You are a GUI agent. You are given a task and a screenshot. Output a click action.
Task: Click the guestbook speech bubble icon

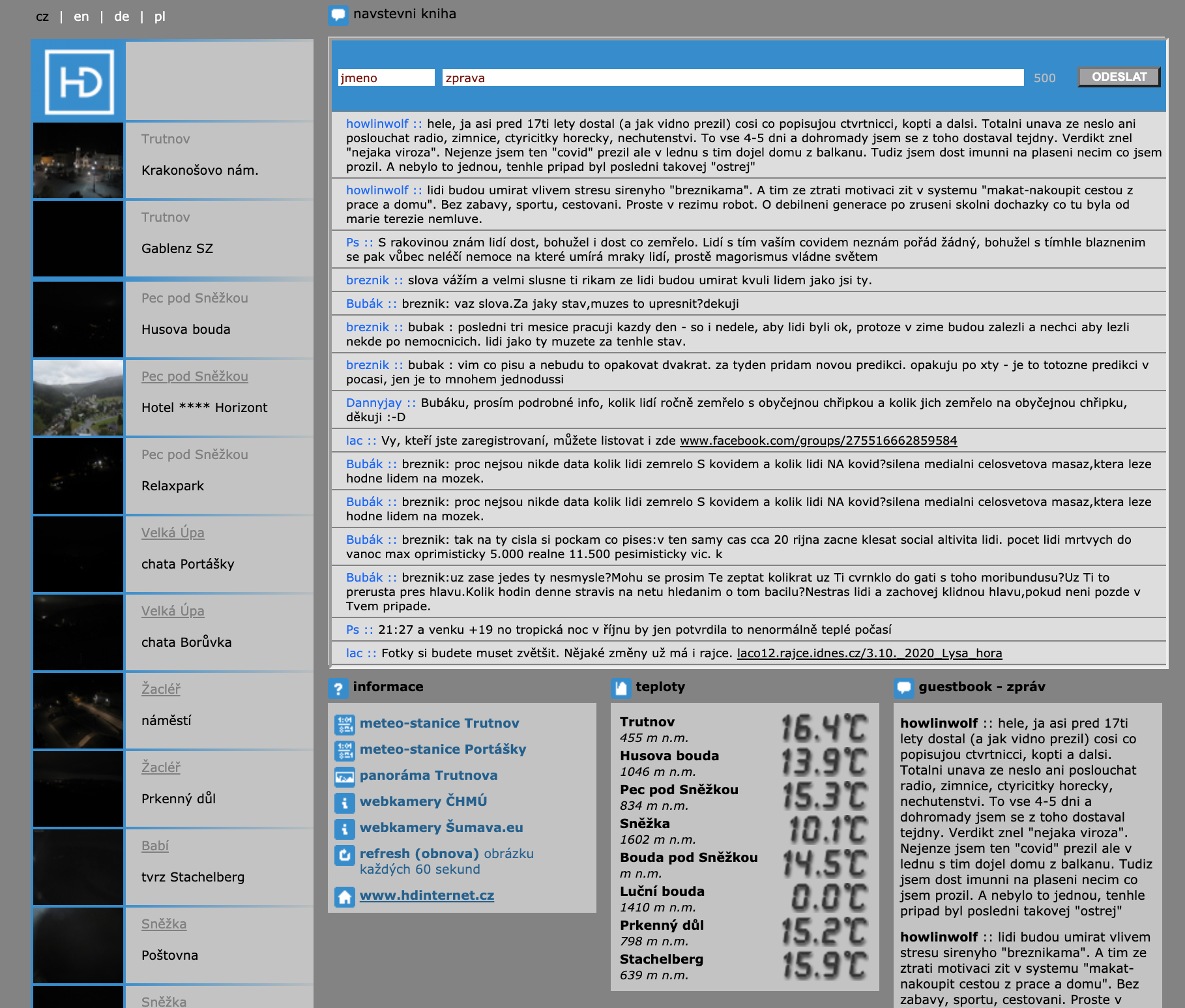pos(904,688)
